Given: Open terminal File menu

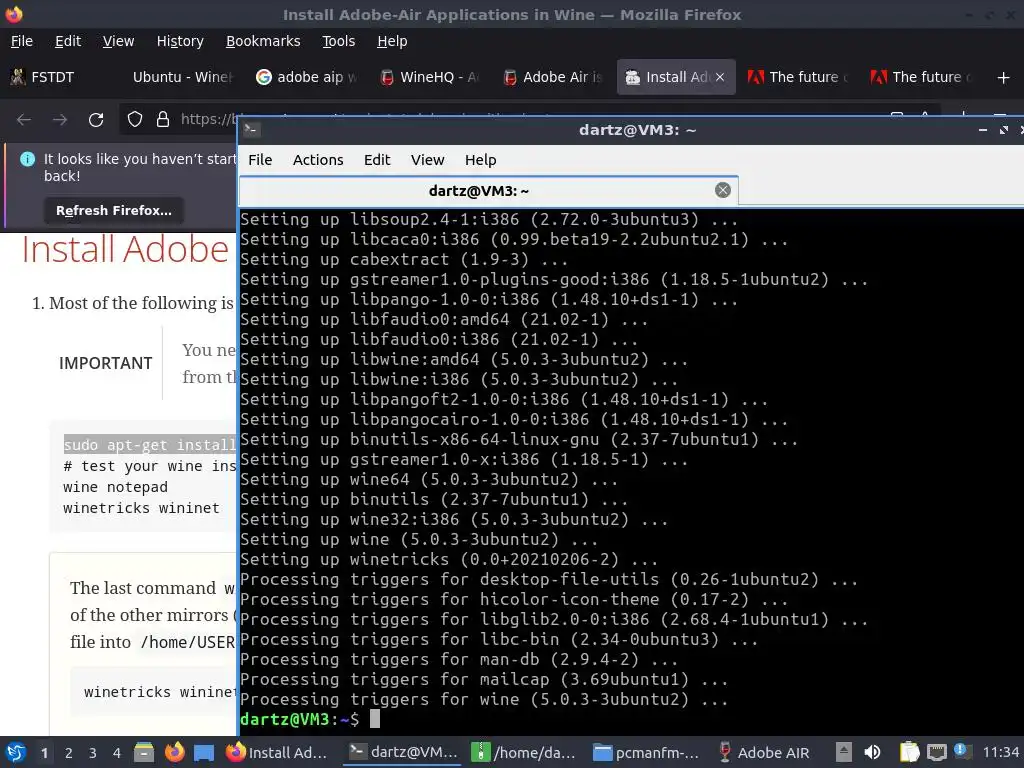Looking at the screenshot, I should 260,160.
